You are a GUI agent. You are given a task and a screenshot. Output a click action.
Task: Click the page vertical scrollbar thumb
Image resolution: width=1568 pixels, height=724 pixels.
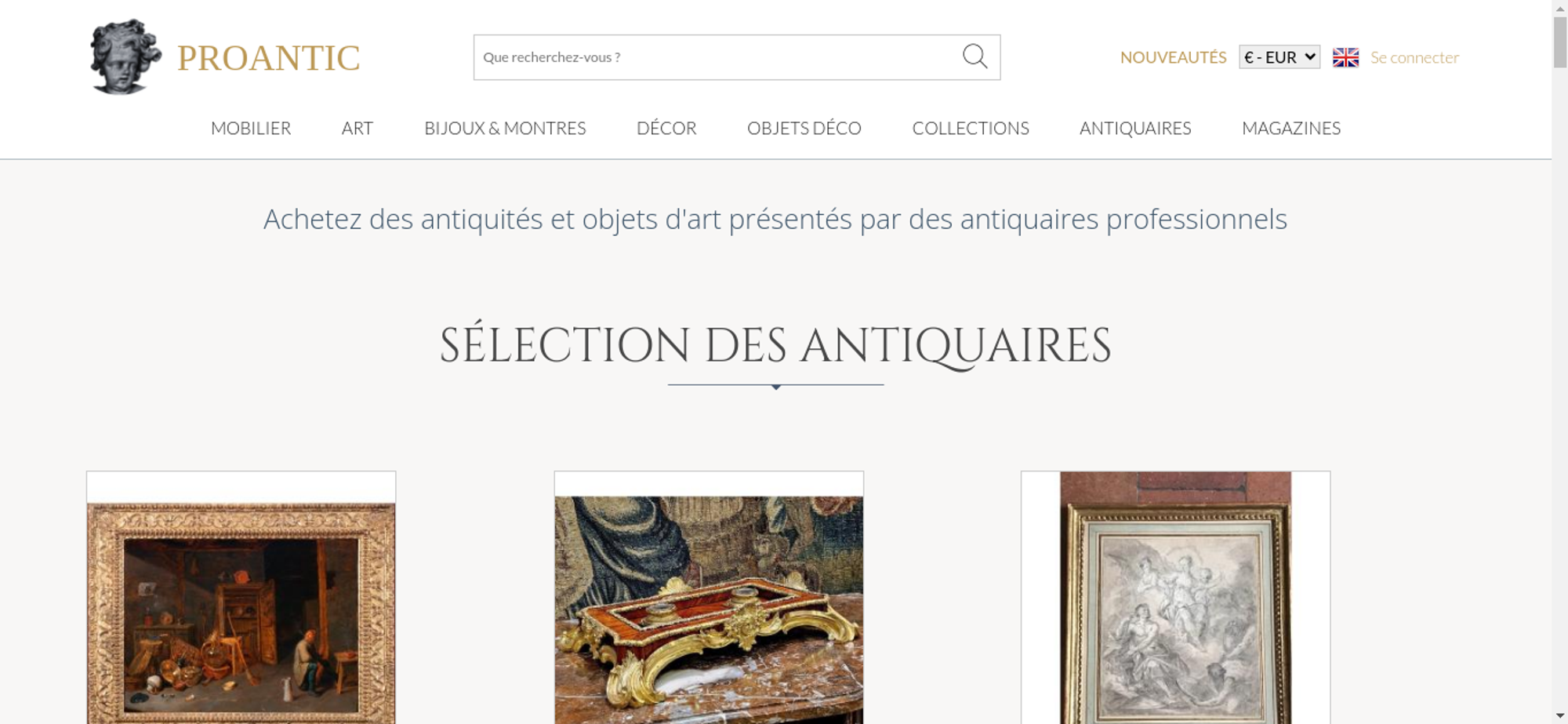click(x=1560, y=42)
